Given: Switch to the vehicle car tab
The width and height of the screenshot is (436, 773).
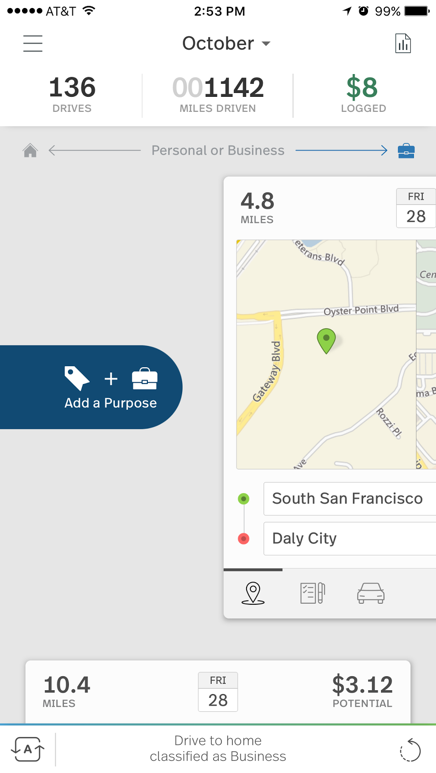Looking at the screenshot, I should [x=371, y=593].
